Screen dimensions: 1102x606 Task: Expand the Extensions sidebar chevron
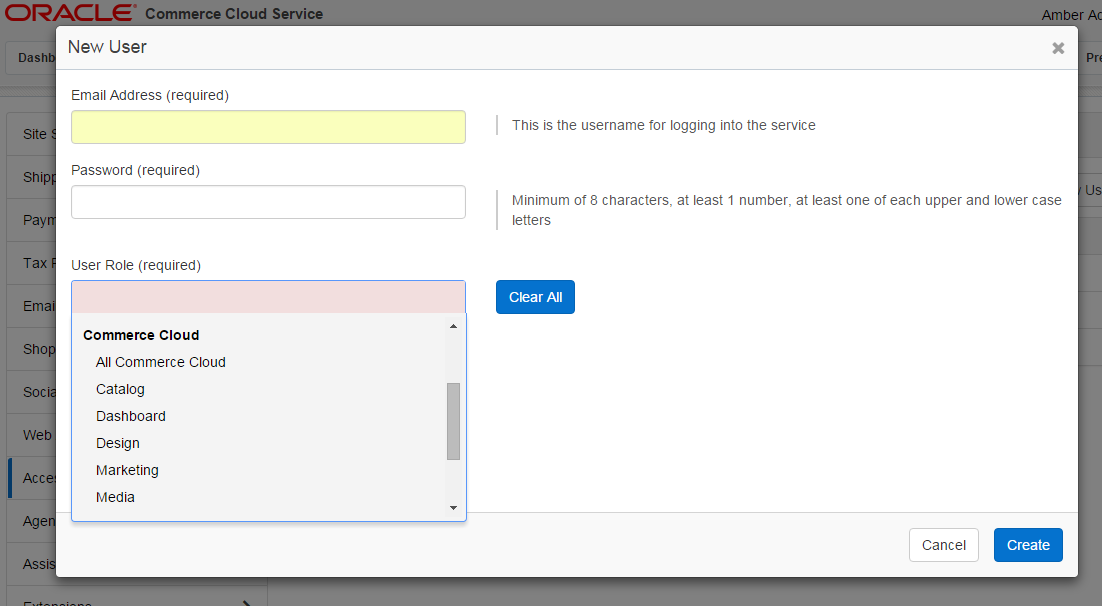click(247, 602)
